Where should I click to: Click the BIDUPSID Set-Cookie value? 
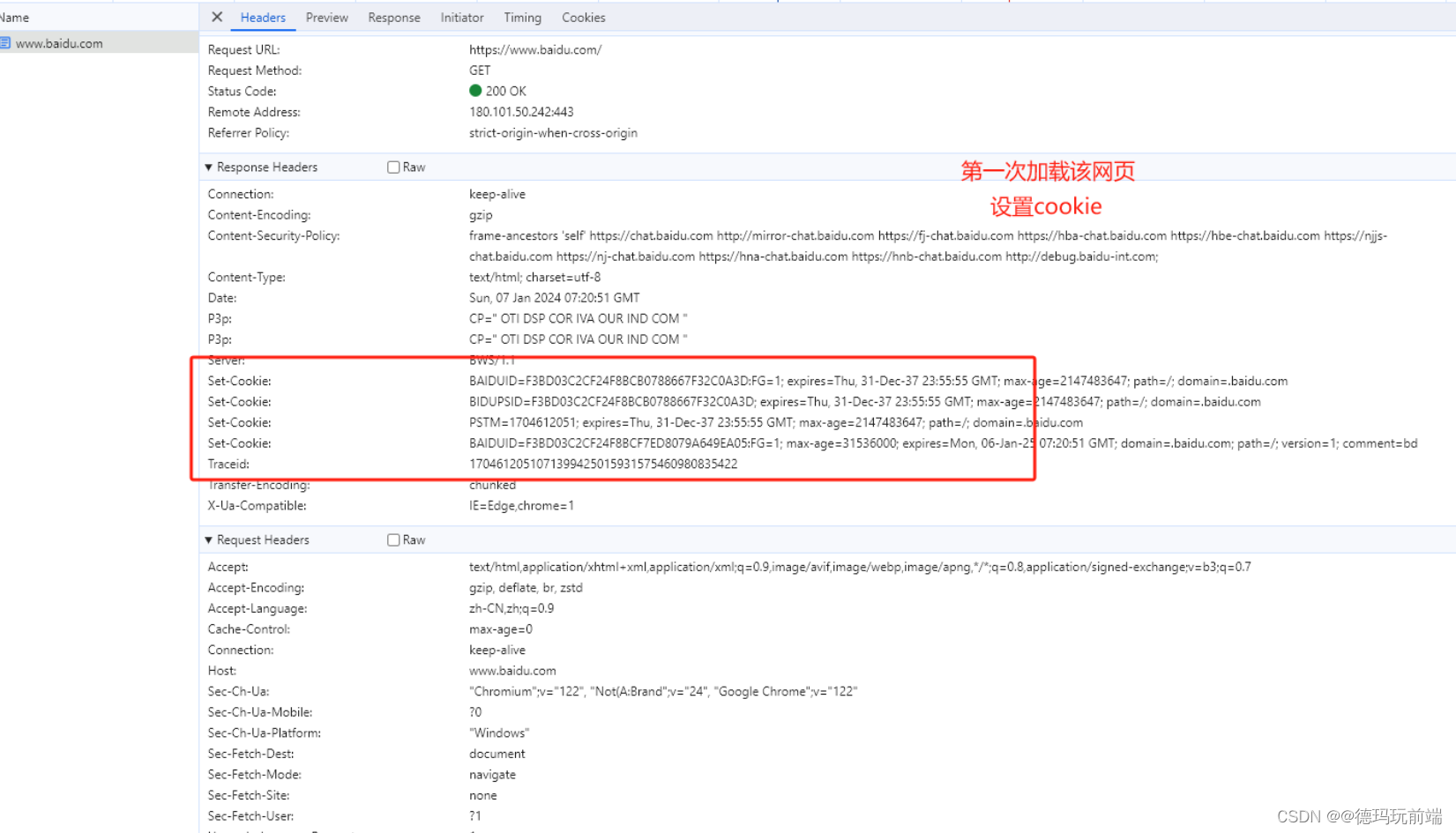tap(865, 402)
